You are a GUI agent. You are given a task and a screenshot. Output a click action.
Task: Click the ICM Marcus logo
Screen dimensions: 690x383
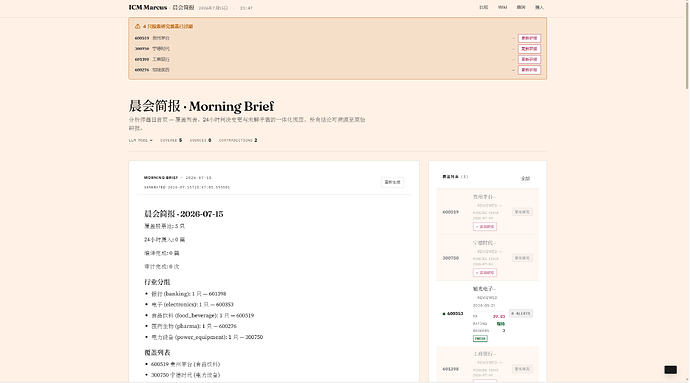(148, 7)
